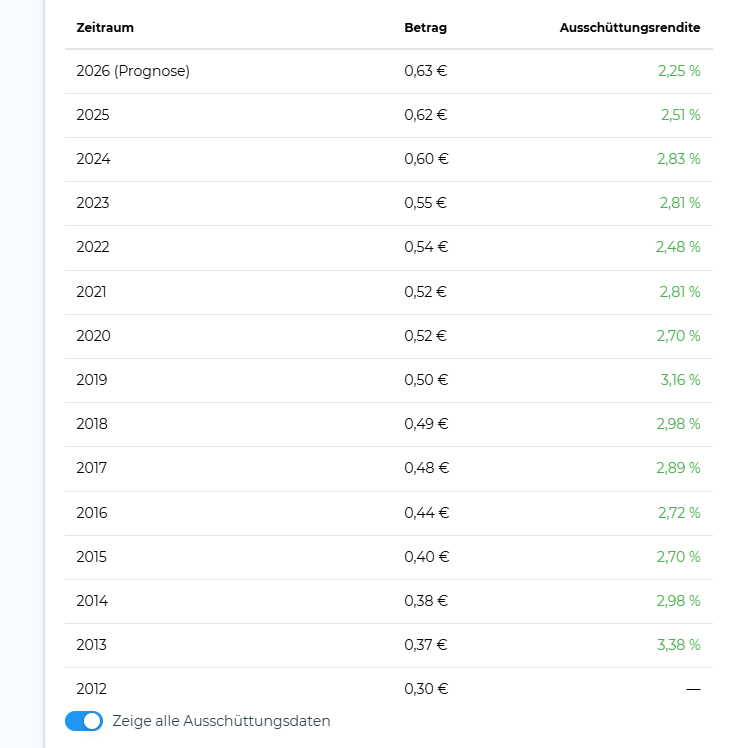This screenshot has height=748, width=732.
Task: Select the 2022 row label
Action: click(93, 247)
